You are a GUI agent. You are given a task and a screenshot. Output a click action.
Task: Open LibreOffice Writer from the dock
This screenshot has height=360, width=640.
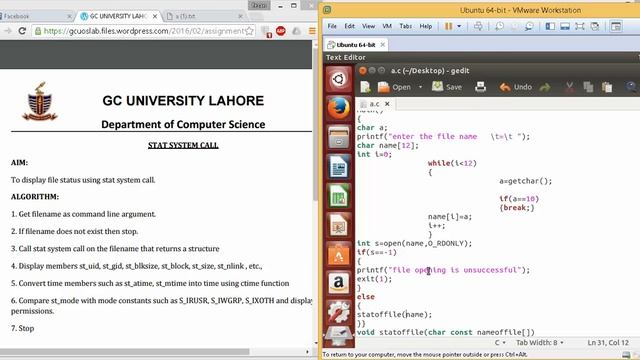coord(338,167)
